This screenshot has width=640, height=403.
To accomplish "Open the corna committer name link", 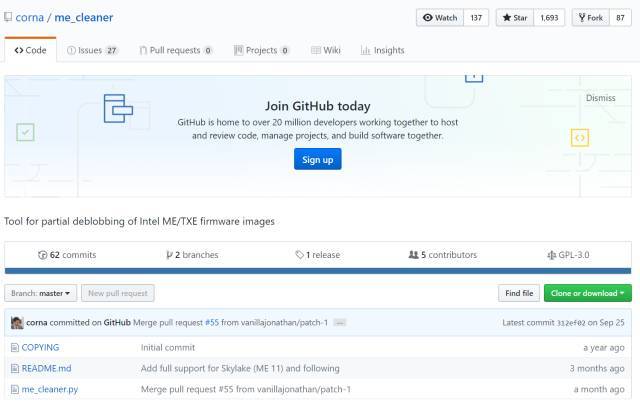I will [37, 323].
